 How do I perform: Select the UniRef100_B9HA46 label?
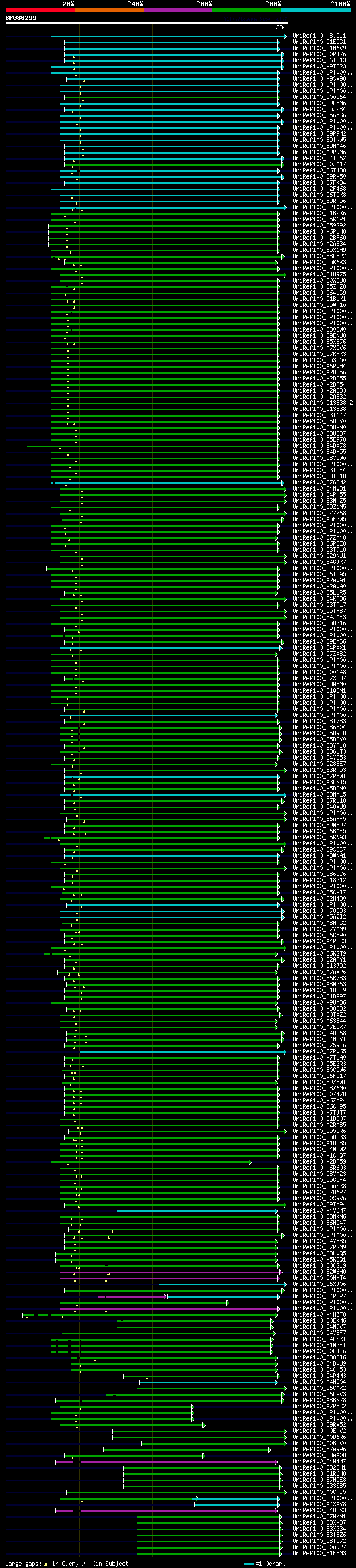(319, 146)
